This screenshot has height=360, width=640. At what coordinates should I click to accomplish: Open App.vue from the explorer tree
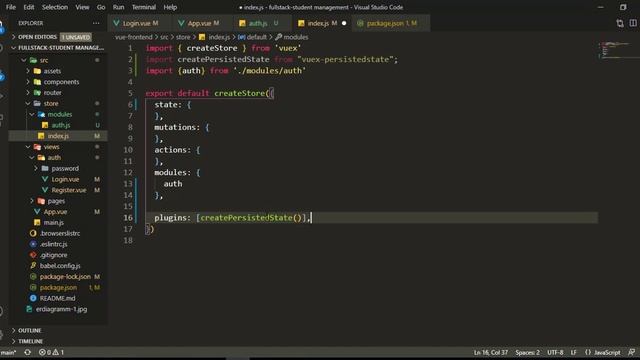point(55,212)
